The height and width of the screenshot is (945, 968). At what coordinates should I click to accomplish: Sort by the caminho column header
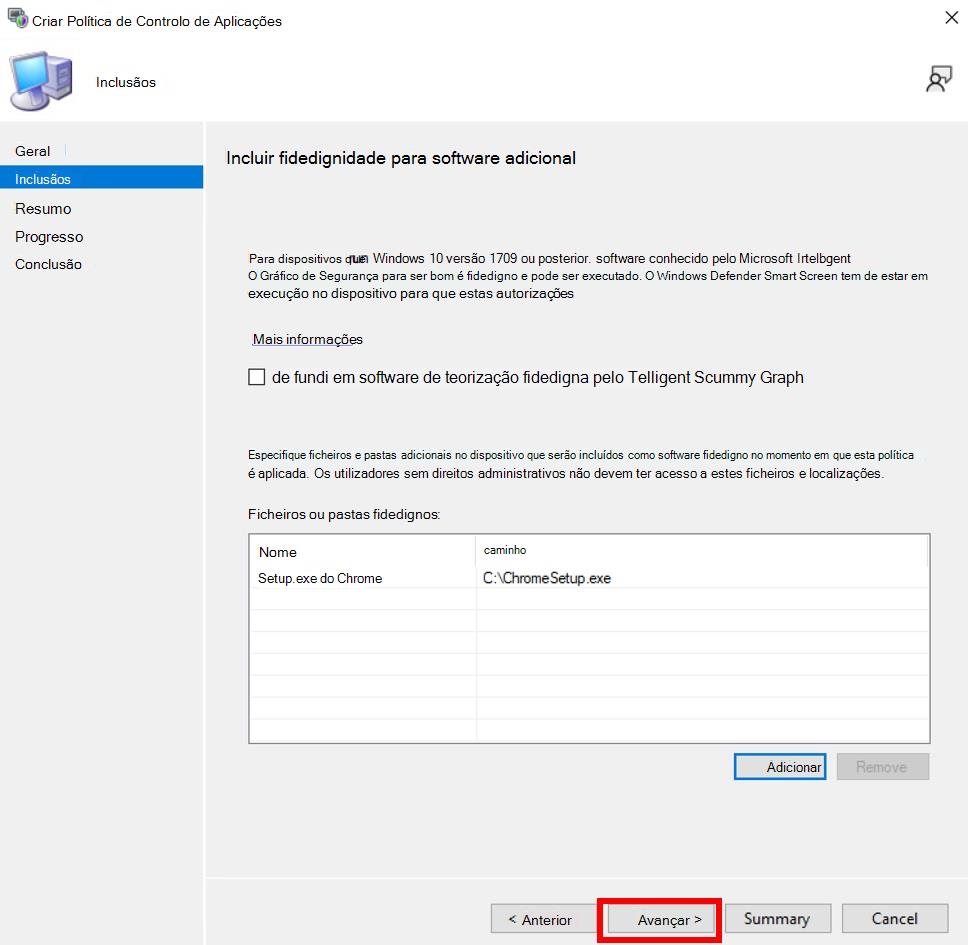tap(701, 551)
